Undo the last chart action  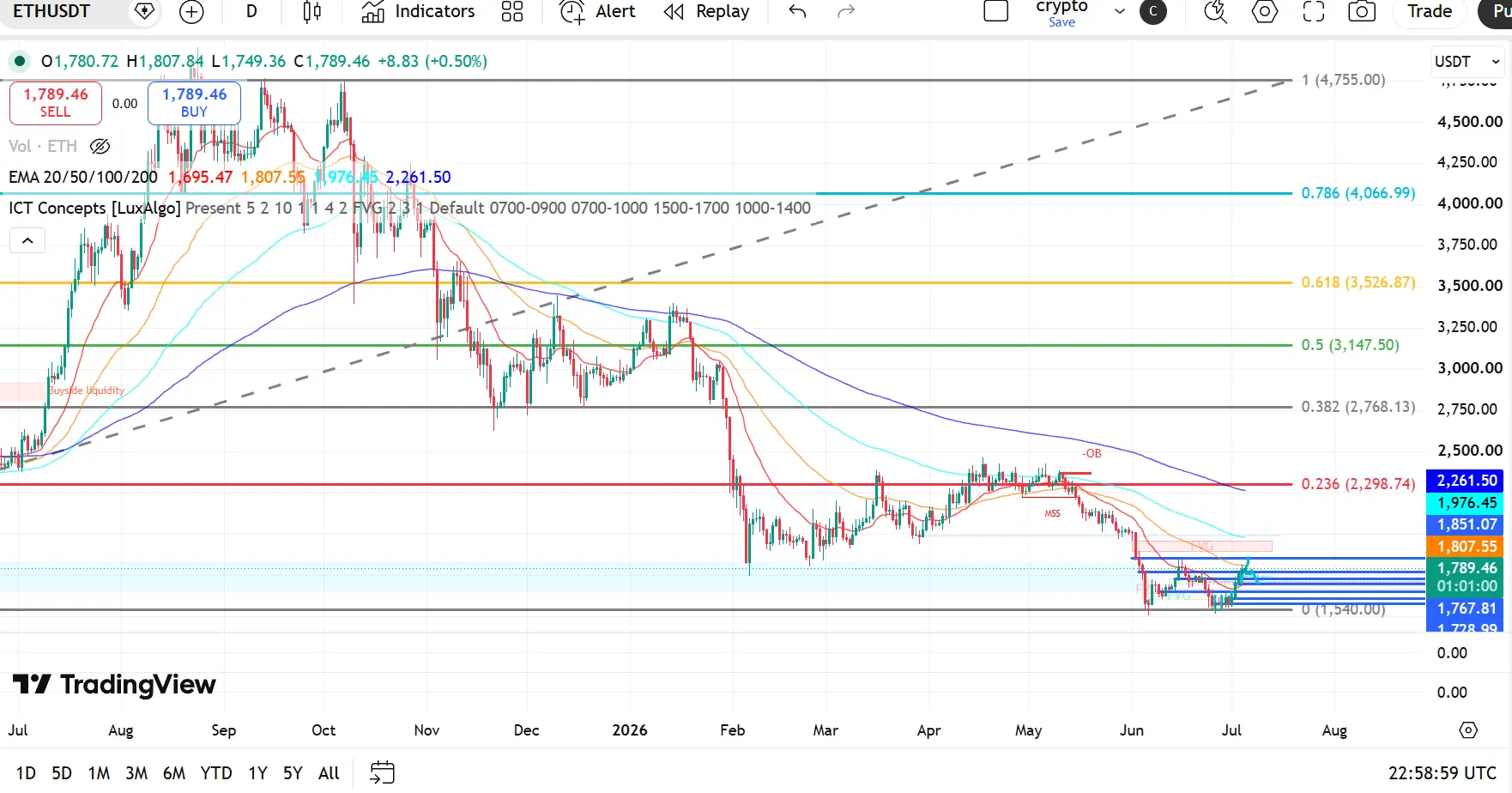pyautogui.click(x=797, y=11)
